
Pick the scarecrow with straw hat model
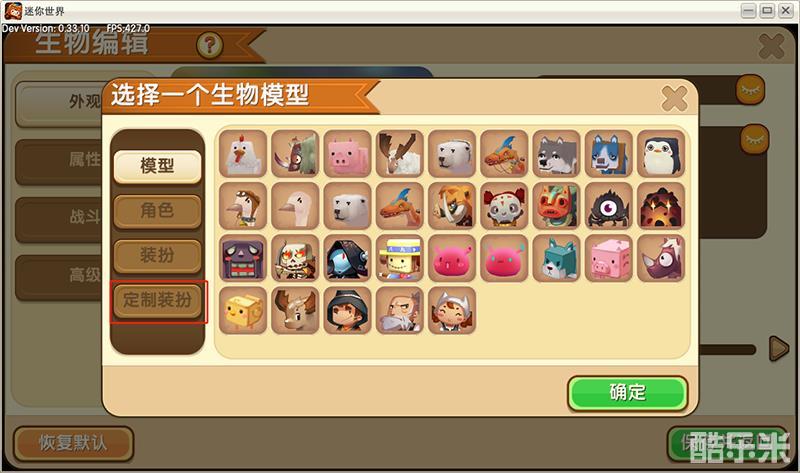click(399, 258)
